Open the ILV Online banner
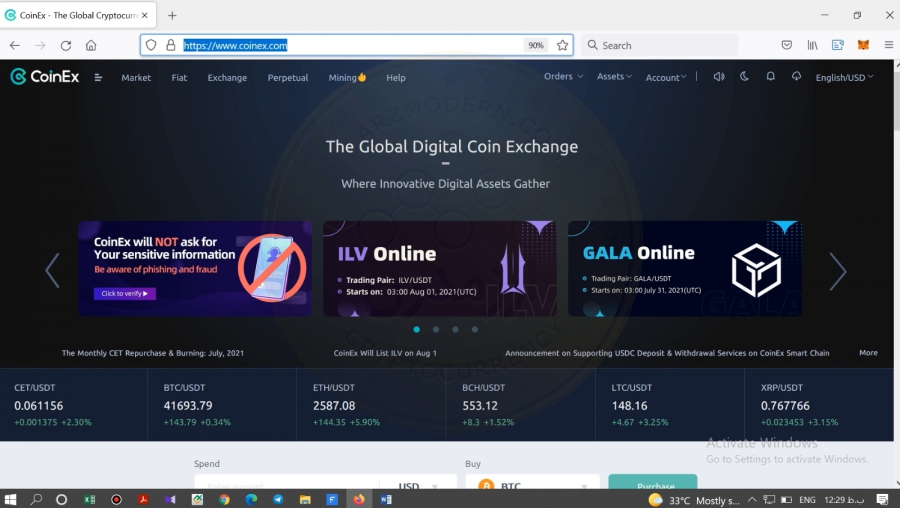The width and height of the screenshot is (900, 508). [x=440, y=268]
